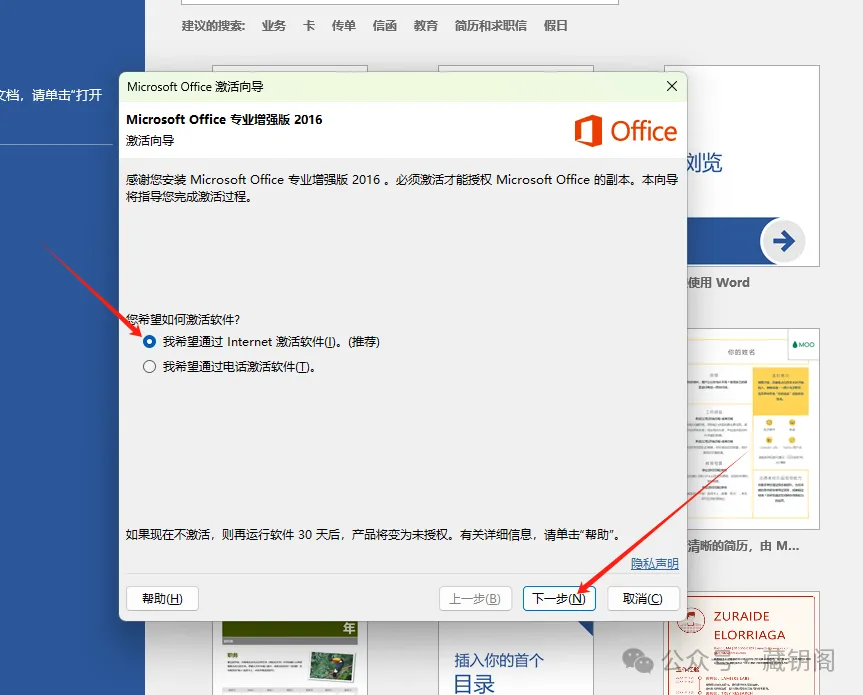Click the MOO logo badge on template

click(x=804, y=344)
